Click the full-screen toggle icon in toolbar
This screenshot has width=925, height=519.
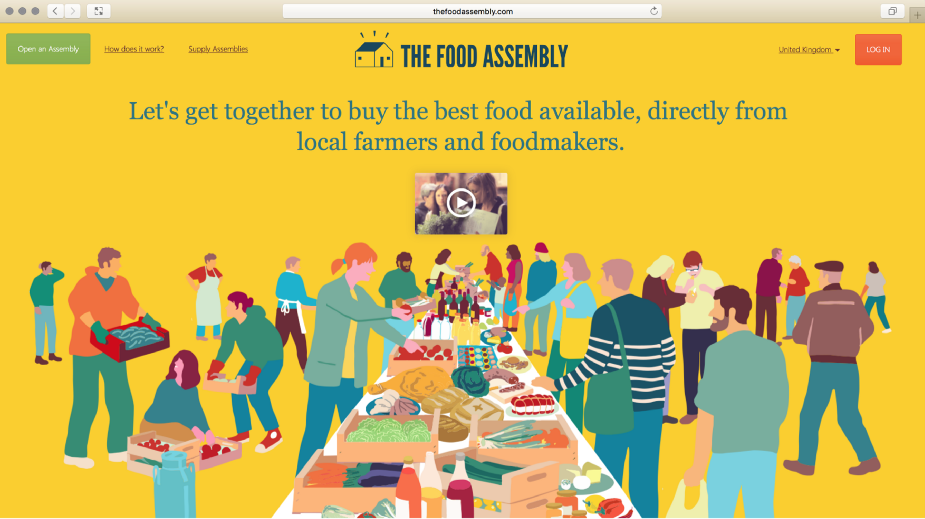[99, 11]
